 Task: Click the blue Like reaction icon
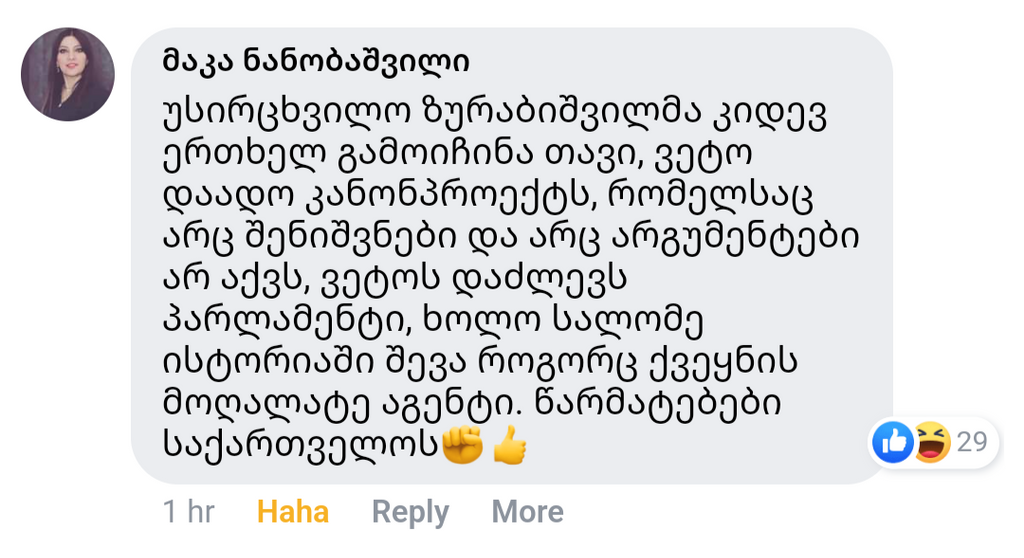(892, 442)
